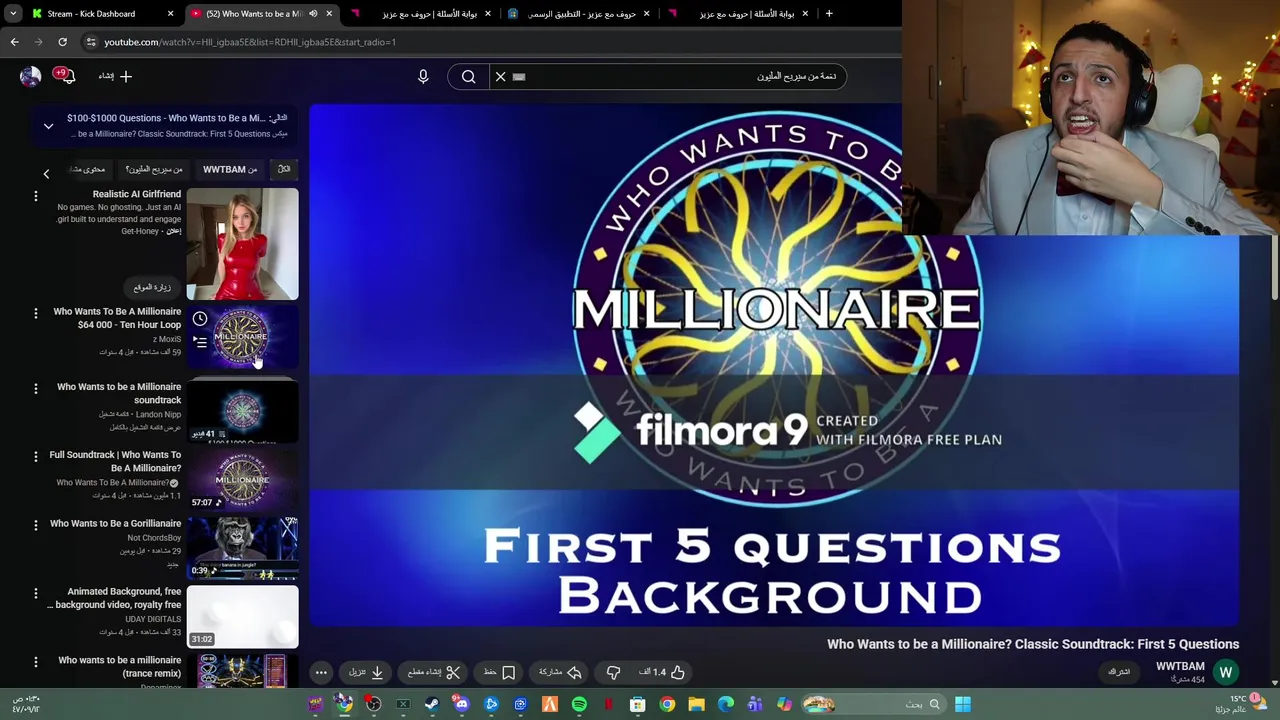Click the Download arrow button
Image resolution: width=1280 pixels, height=720 pixels.
click(365, 672)
